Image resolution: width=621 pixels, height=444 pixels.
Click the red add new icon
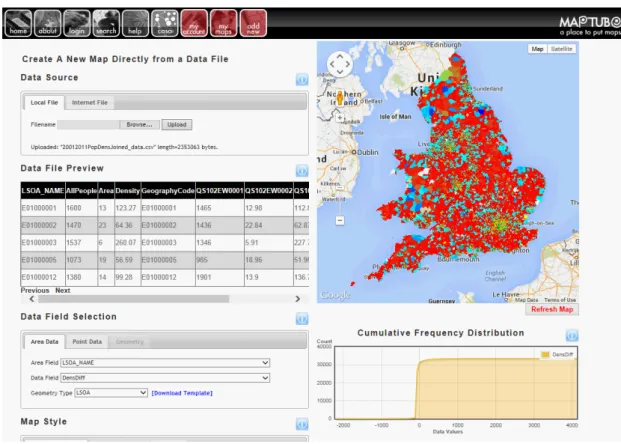point(253,23)
